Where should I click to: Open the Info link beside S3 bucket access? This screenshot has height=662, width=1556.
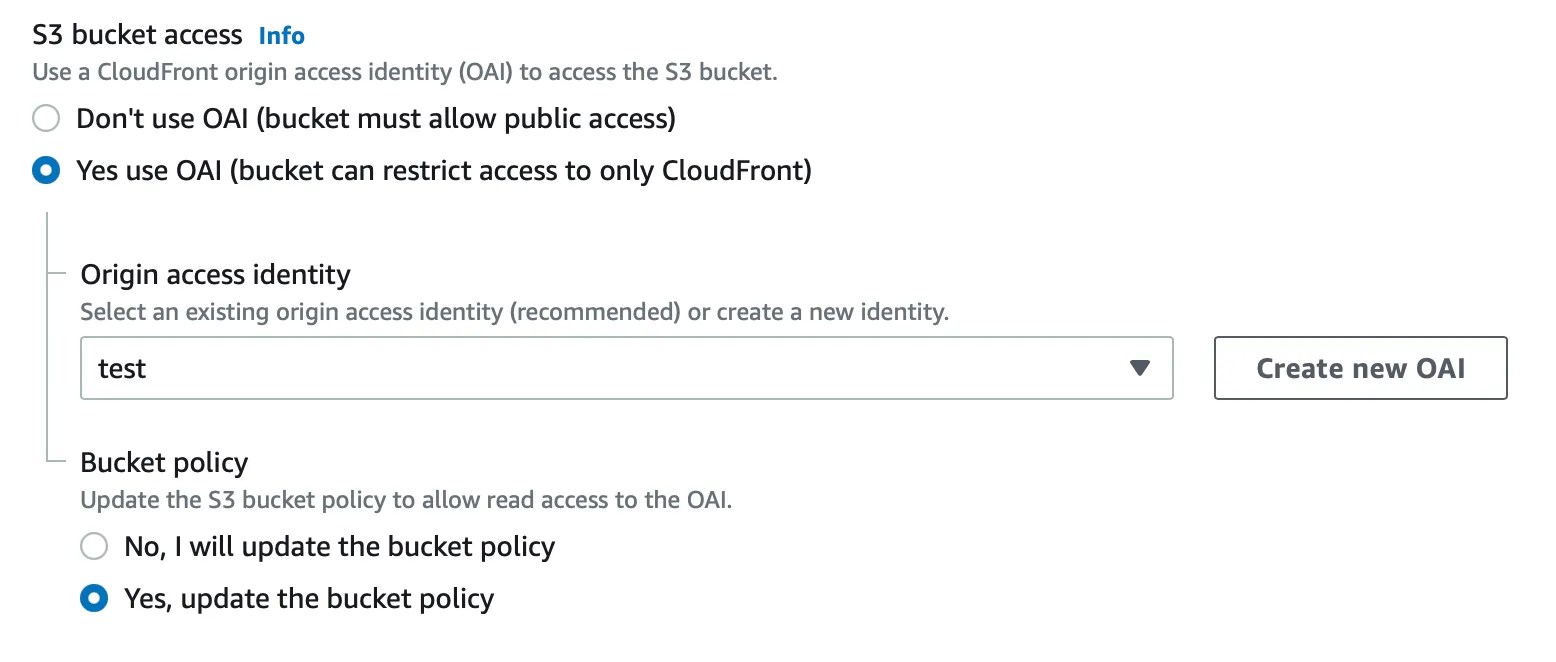281,36
